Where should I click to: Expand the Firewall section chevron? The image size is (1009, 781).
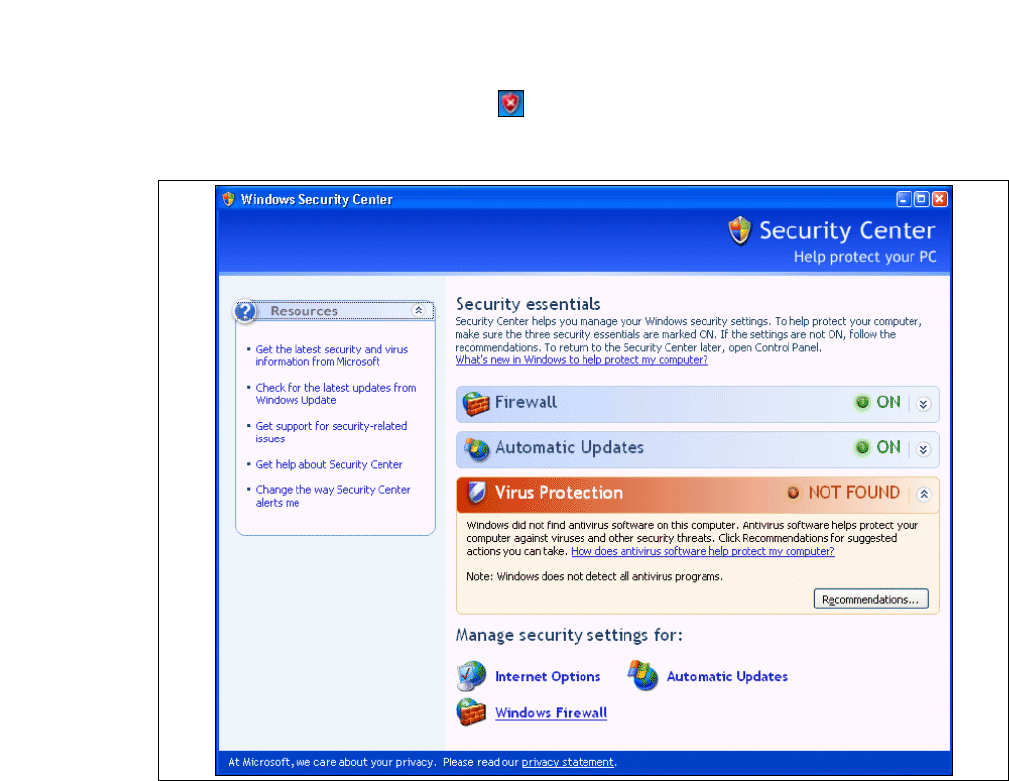(x=923, y=404)
